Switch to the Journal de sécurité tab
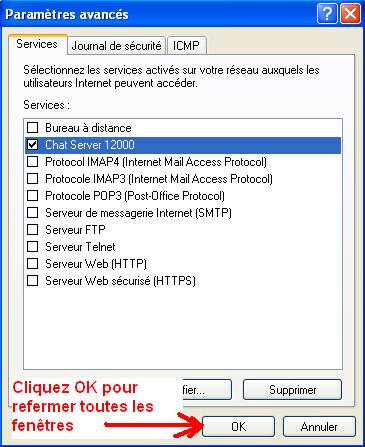The height and width of the screenshot is (447, 365). 116,46
